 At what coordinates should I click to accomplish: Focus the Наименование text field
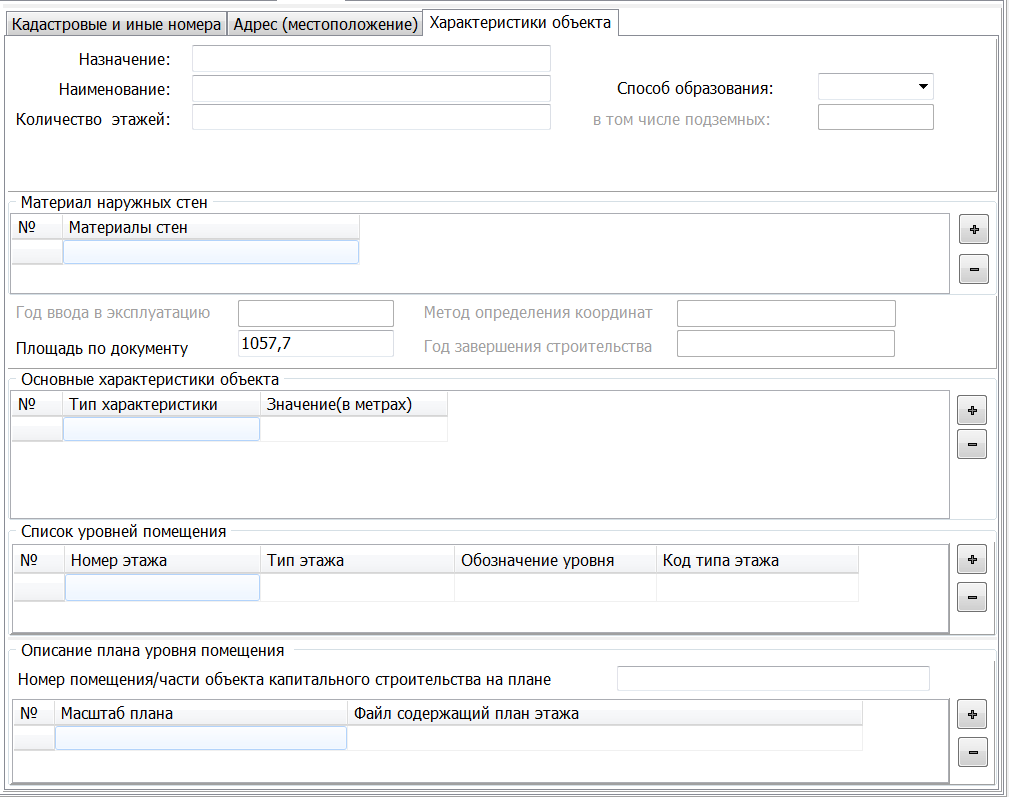point(371,89)
